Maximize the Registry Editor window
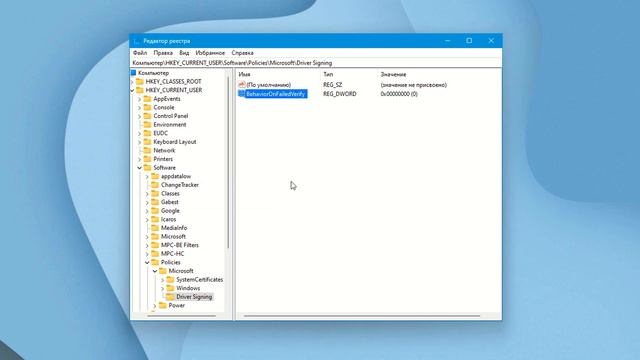 click(x=469, y=41)
